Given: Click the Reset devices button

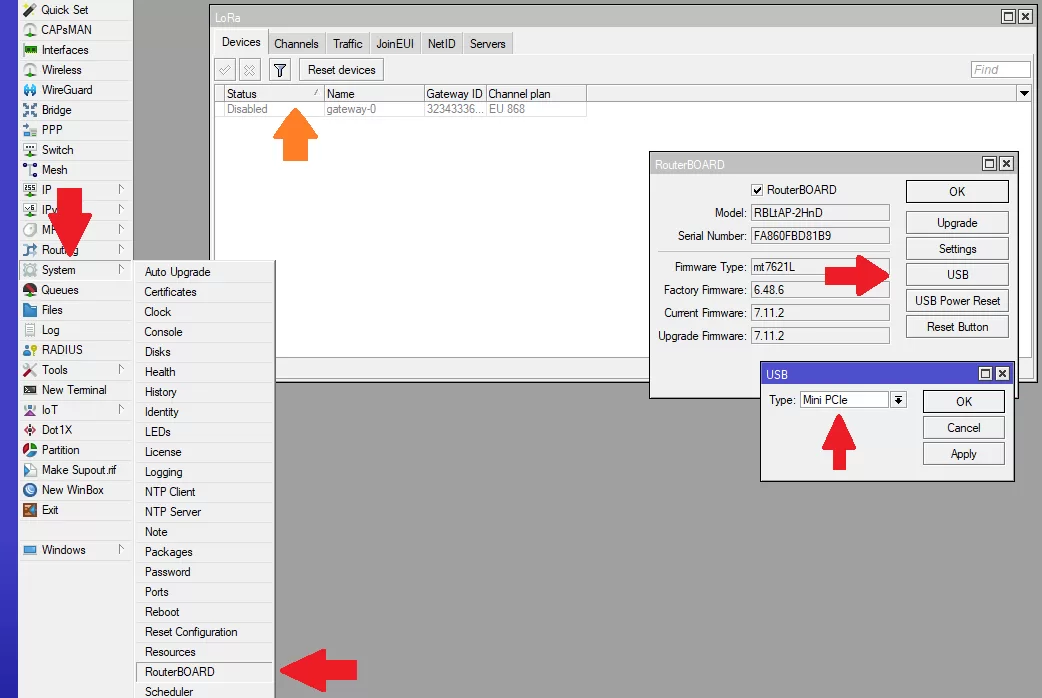Looking at the screenshot, I should coord(342,70).
